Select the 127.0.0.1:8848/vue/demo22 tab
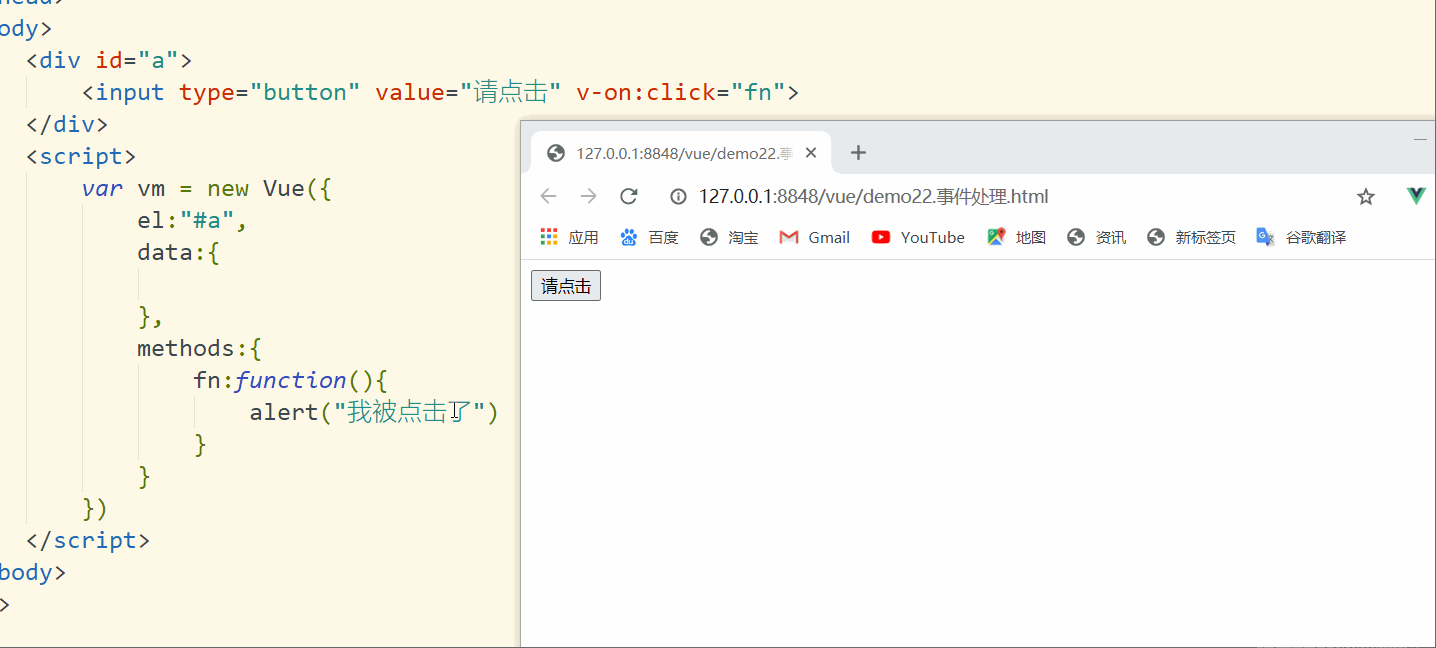Image resolution: width=1436 pixels, height=648 pixels. pos(680,153)
